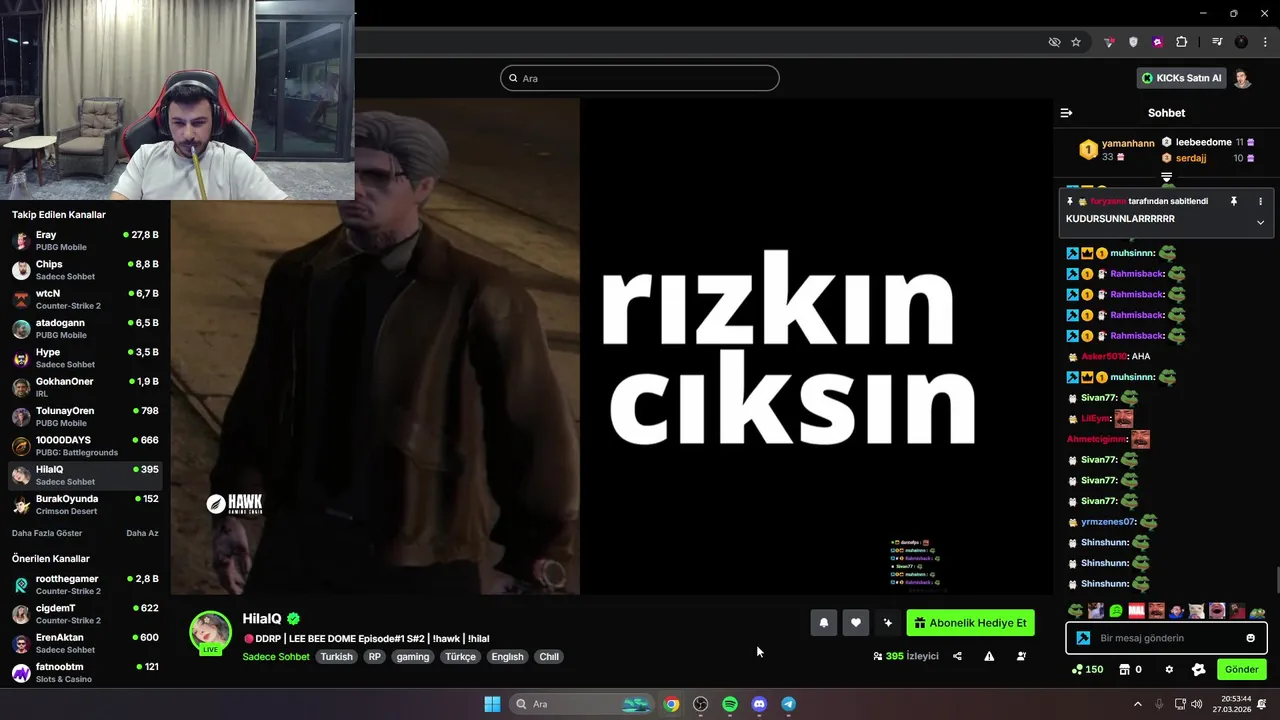The width and height of the screenshot is (1280, 720).
Task: Click the Chill tag
Action: 549,657
